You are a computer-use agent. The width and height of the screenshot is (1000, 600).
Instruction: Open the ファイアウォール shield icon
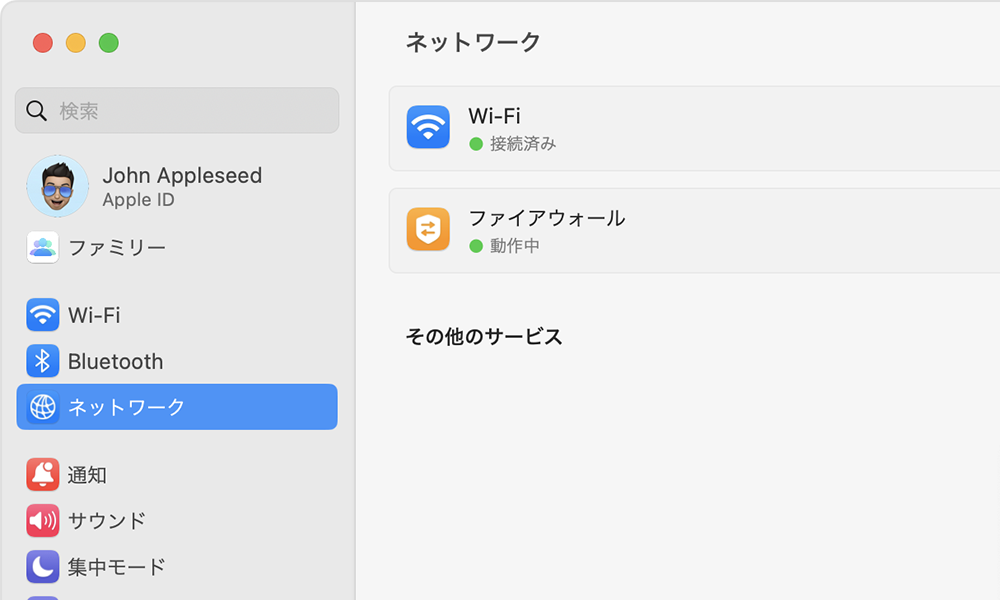[428, 231]
